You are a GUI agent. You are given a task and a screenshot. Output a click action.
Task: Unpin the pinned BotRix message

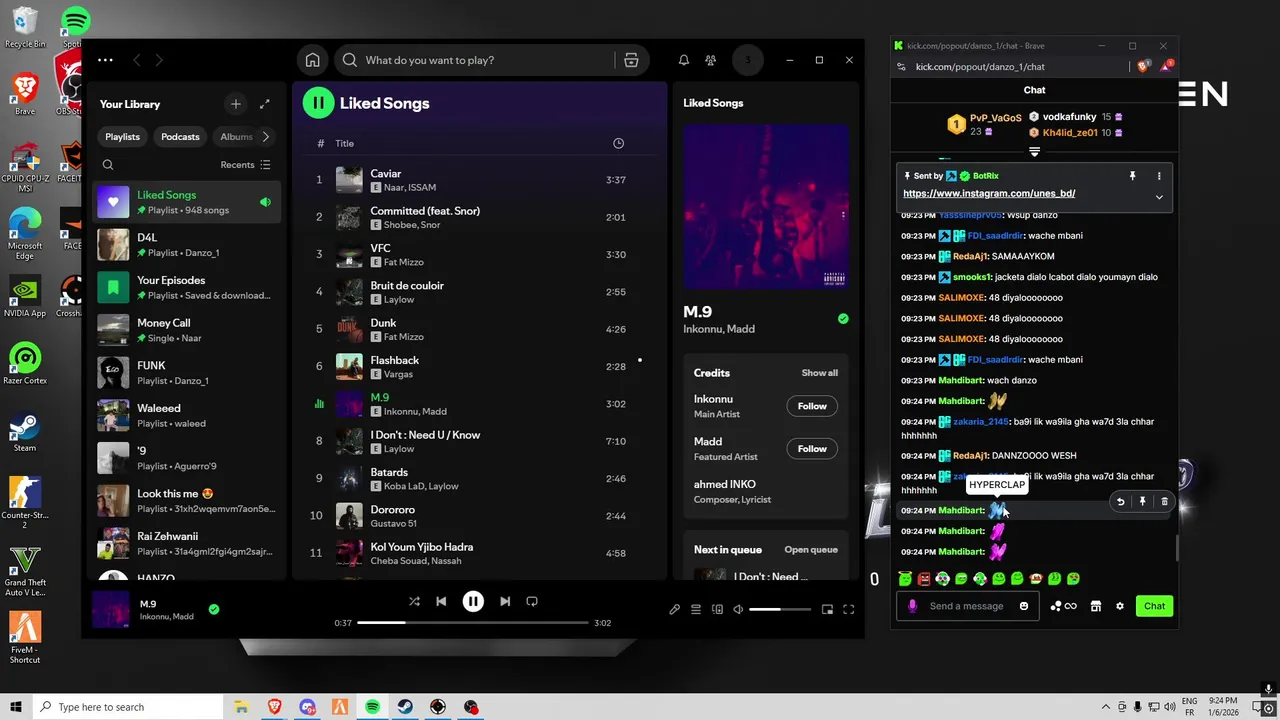[x=1132, y=176]
